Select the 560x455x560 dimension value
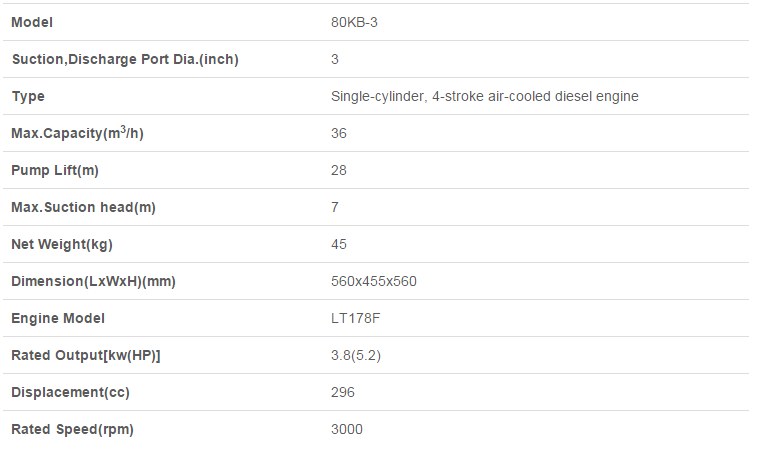Image resolution: width=759 pixels, height=452 pixels. [374, 281]
